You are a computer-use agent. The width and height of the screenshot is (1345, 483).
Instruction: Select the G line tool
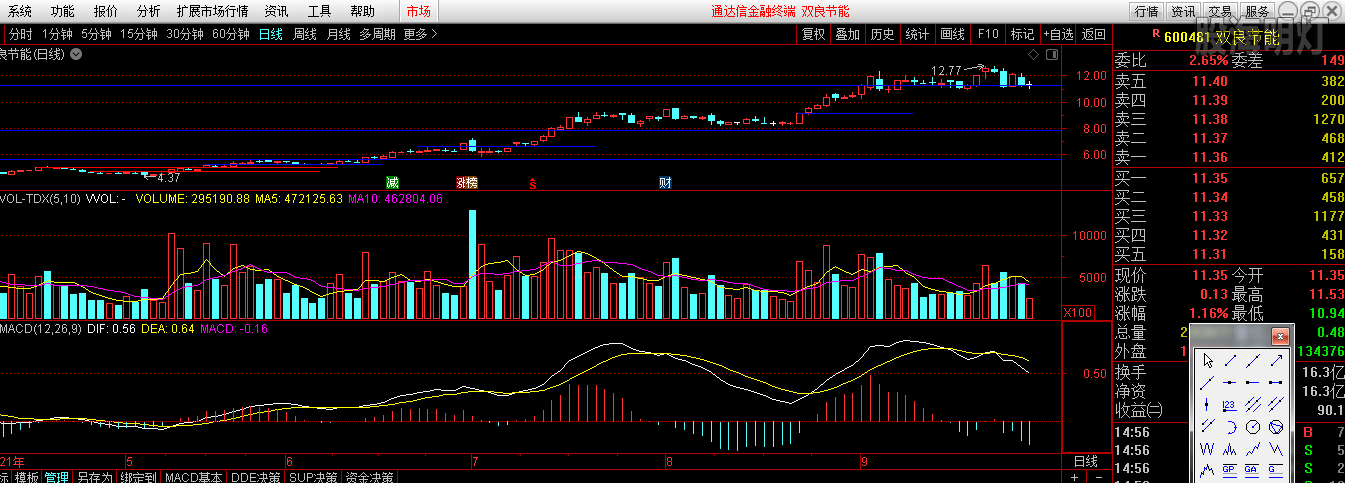[1276, 471]
